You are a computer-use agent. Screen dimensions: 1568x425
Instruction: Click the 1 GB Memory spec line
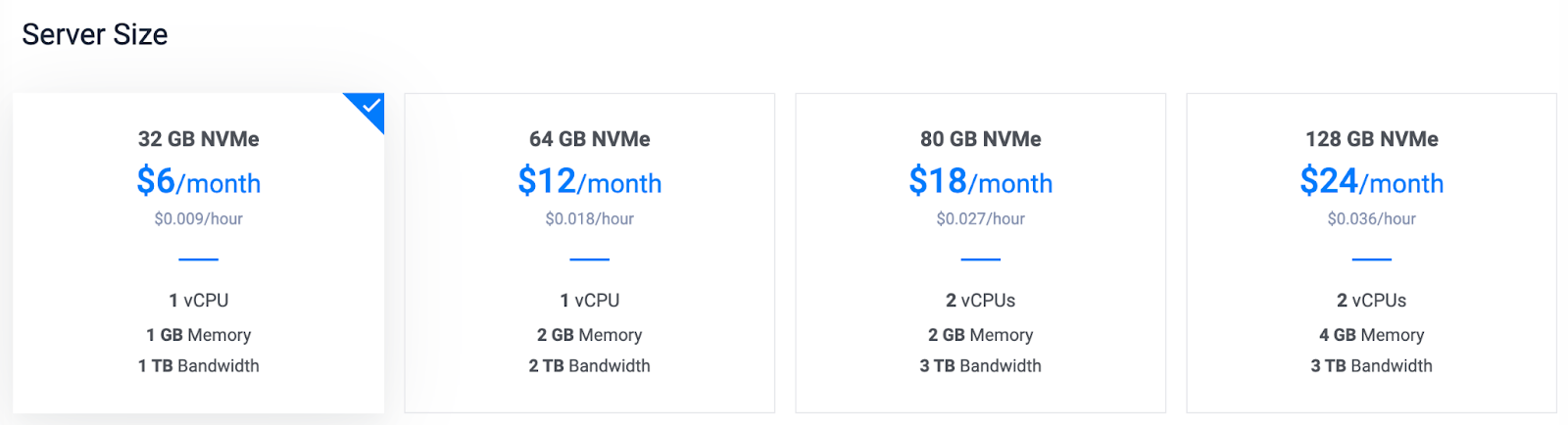coord(198,335)
